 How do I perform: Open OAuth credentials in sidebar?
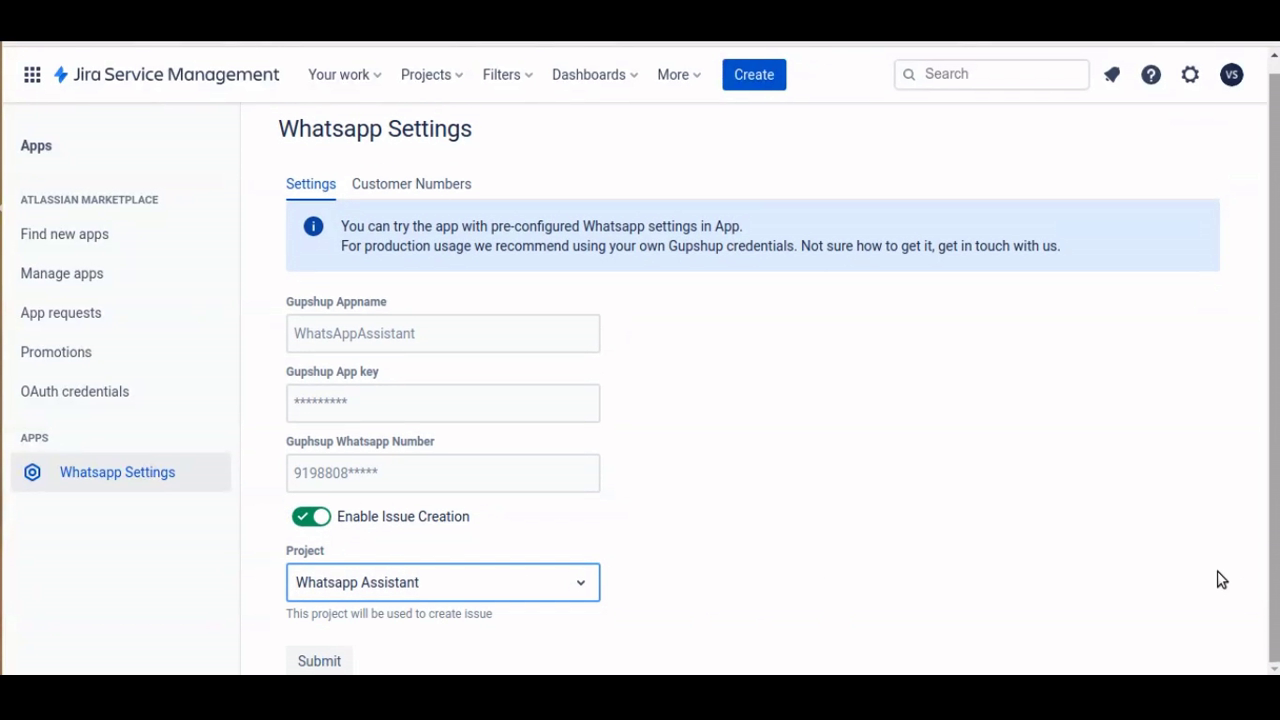75,392
